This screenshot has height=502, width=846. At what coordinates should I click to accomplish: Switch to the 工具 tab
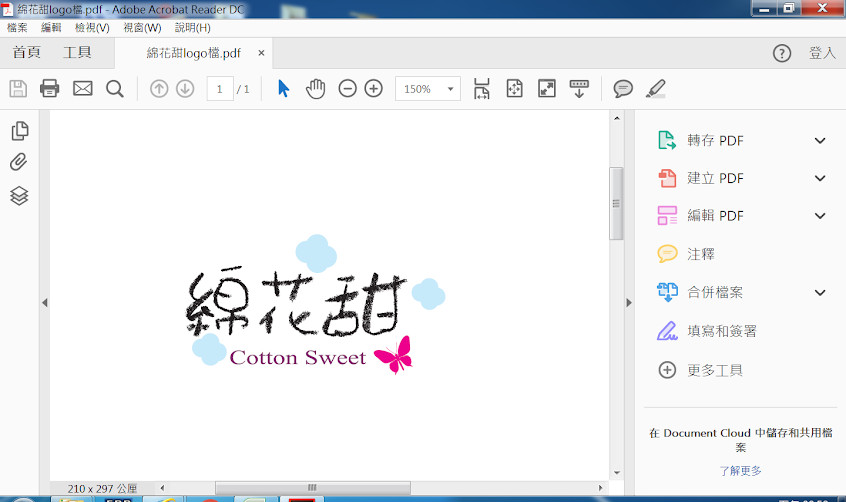click(77, 52)
